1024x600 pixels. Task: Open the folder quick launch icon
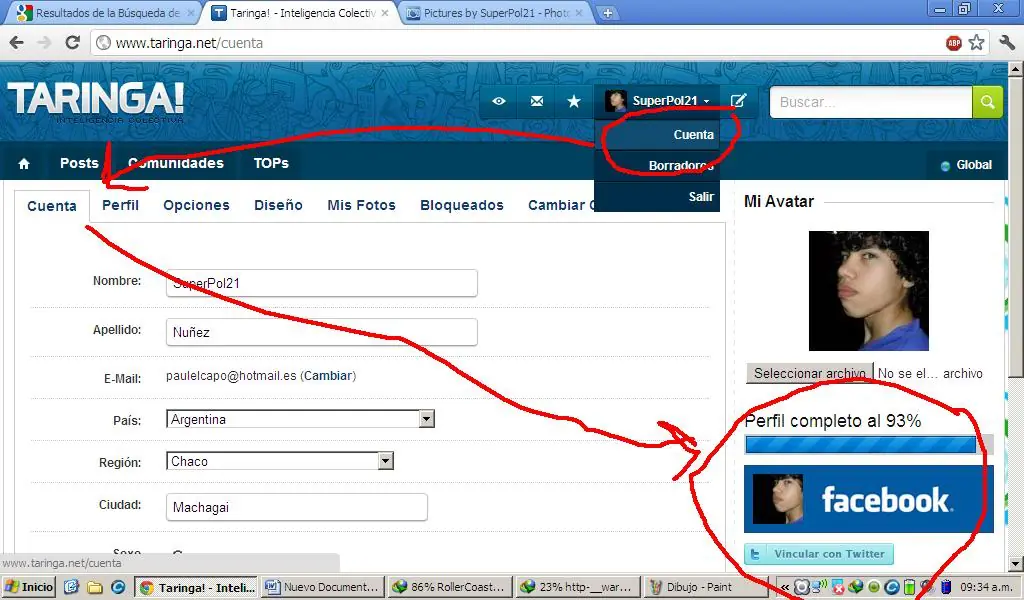(x=95, y=586)
